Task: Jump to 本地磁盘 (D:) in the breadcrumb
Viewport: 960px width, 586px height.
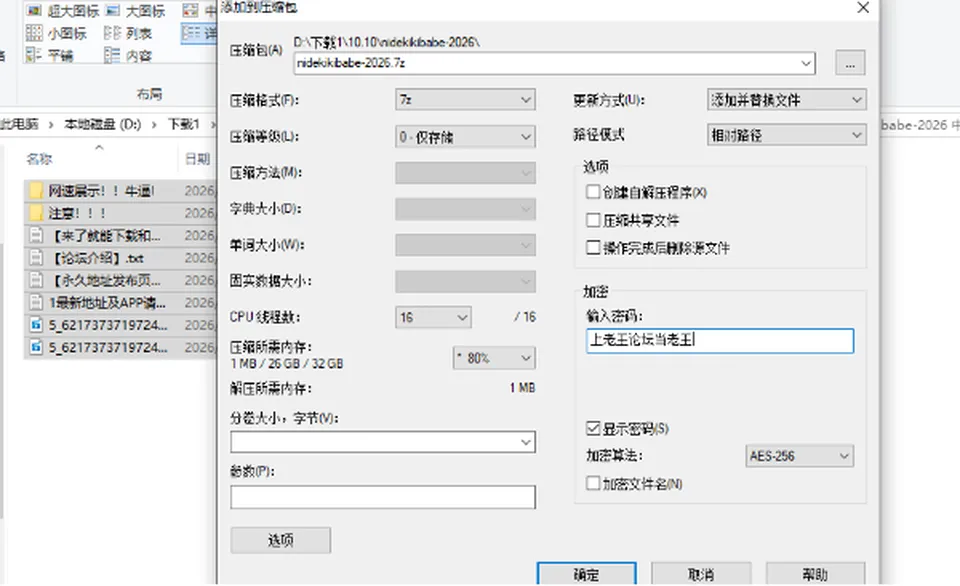Action: tap(103, 124)
